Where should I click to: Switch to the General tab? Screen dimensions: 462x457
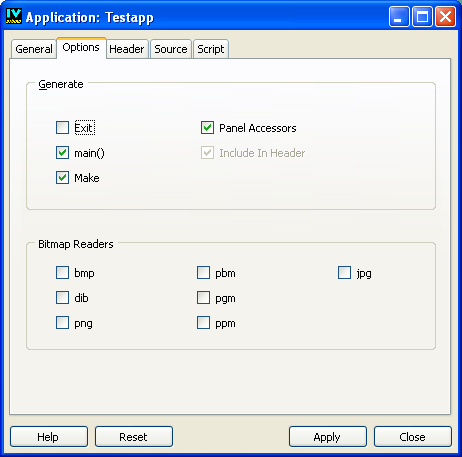pos(34,49)
